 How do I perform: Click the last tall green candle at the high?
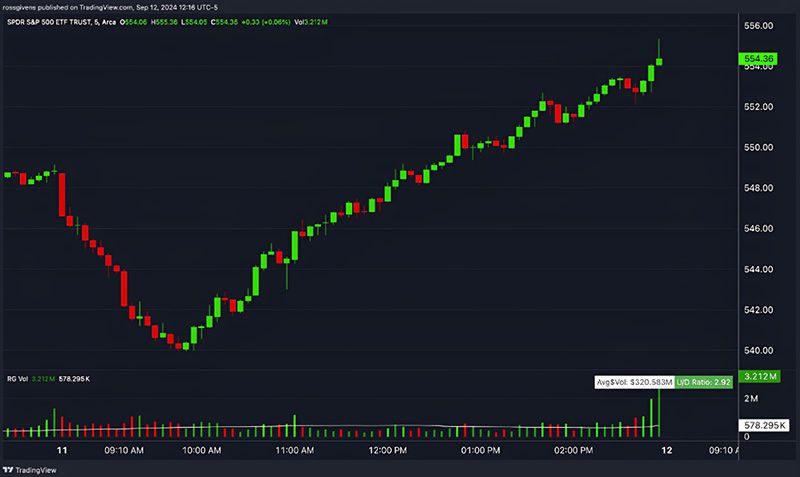tap(659, 60)
